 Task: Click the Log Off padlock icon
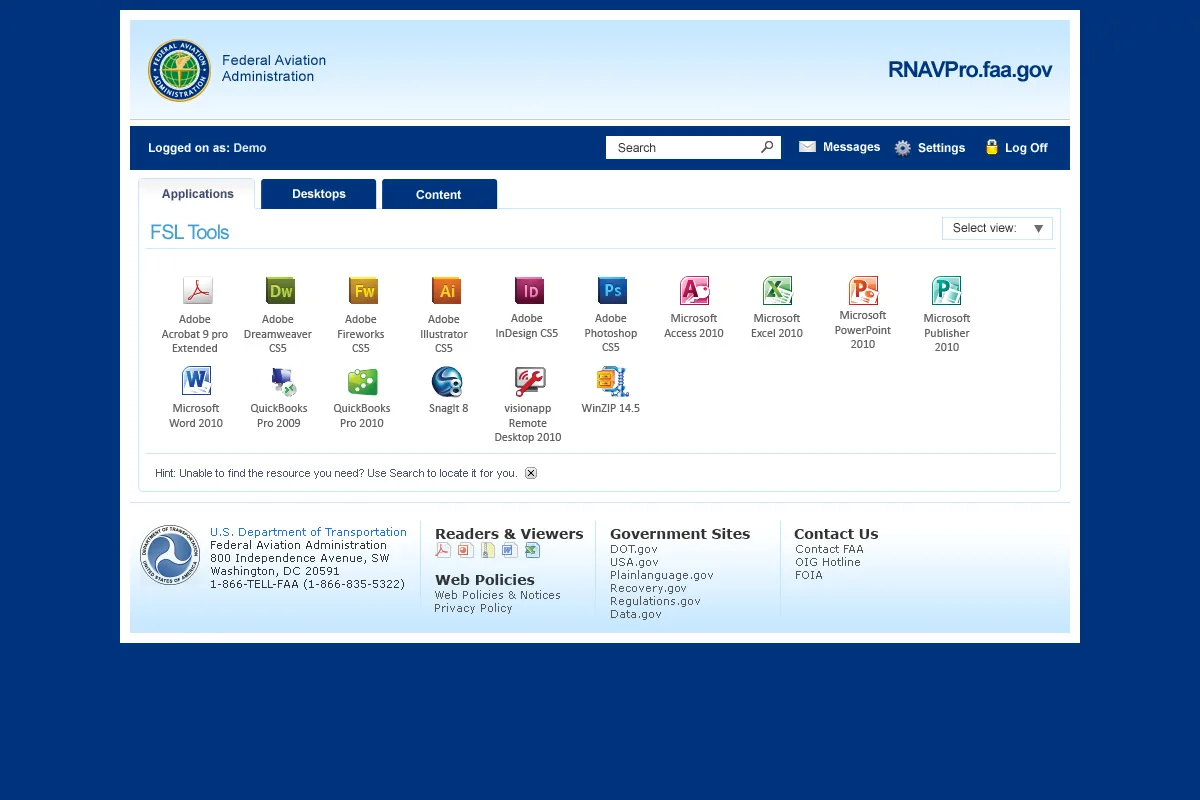992,147
